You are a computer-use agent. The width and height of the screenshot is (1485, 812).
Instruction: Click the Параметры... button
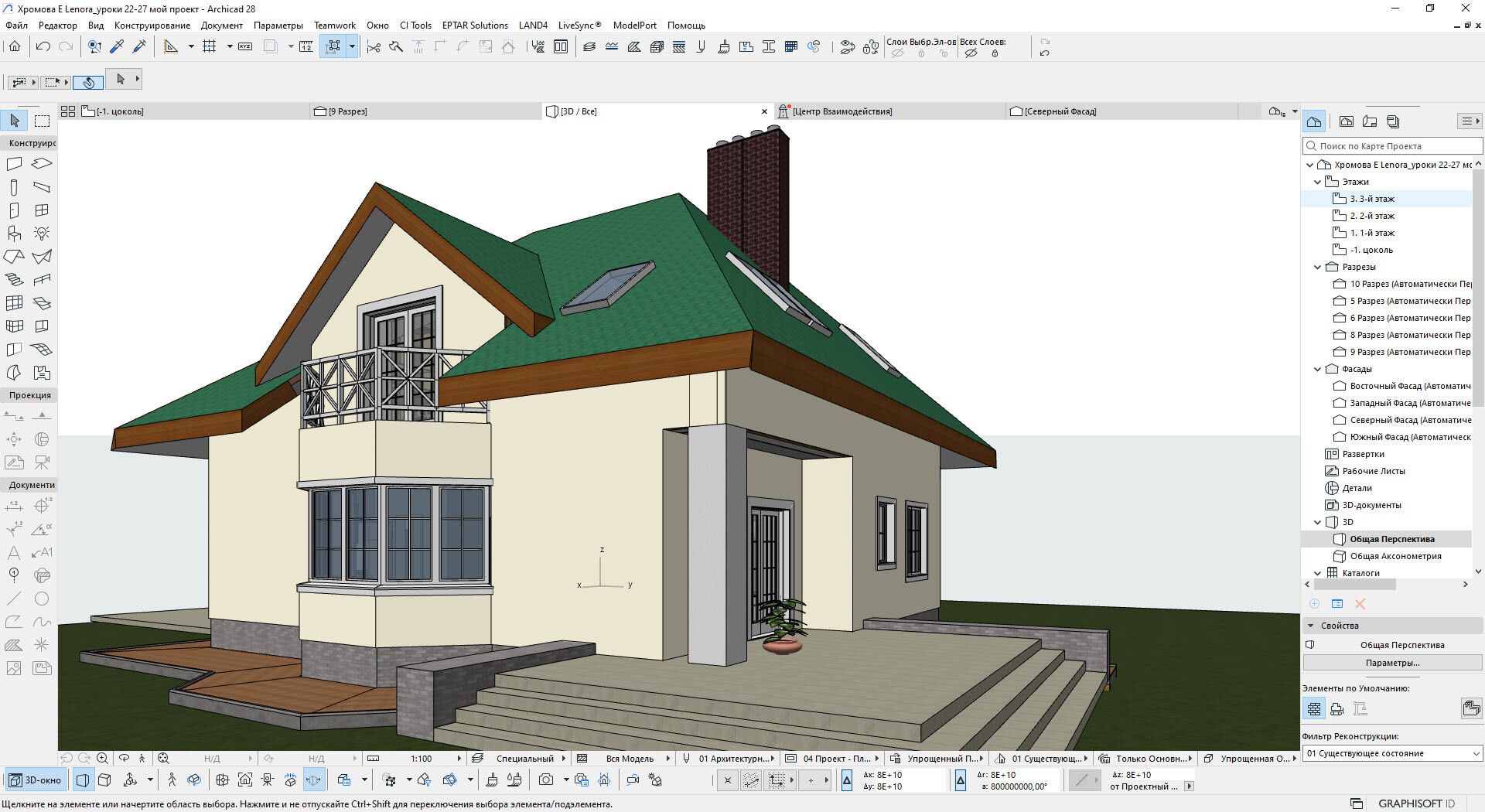(x=1391, y=663)
